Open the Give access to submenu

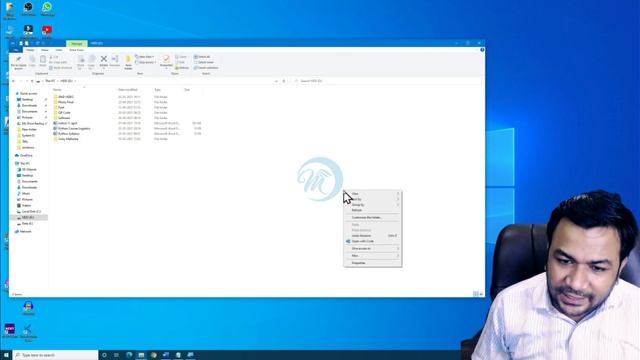pyautogui.click(x=373, y=248)
